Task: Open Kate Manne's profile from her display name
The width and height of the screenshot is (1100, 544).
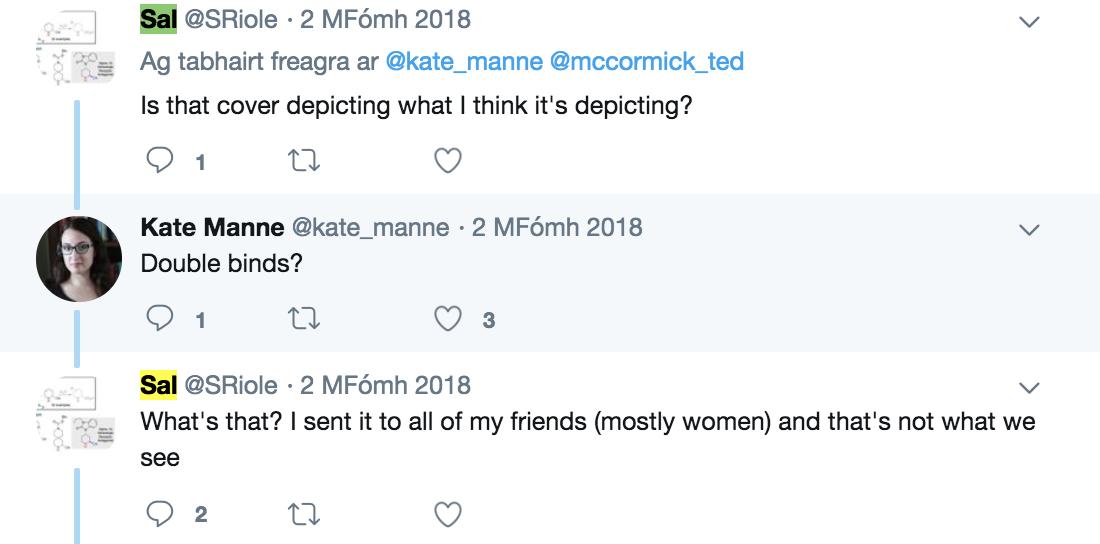Action: point(212,228)
